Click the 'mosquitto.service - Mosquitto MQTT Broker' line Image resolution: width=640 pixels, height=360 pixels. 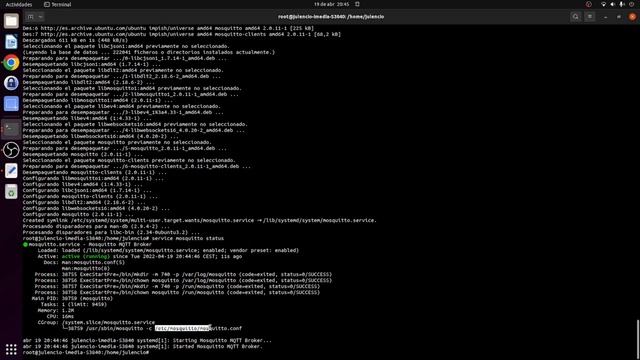point(87,244)
